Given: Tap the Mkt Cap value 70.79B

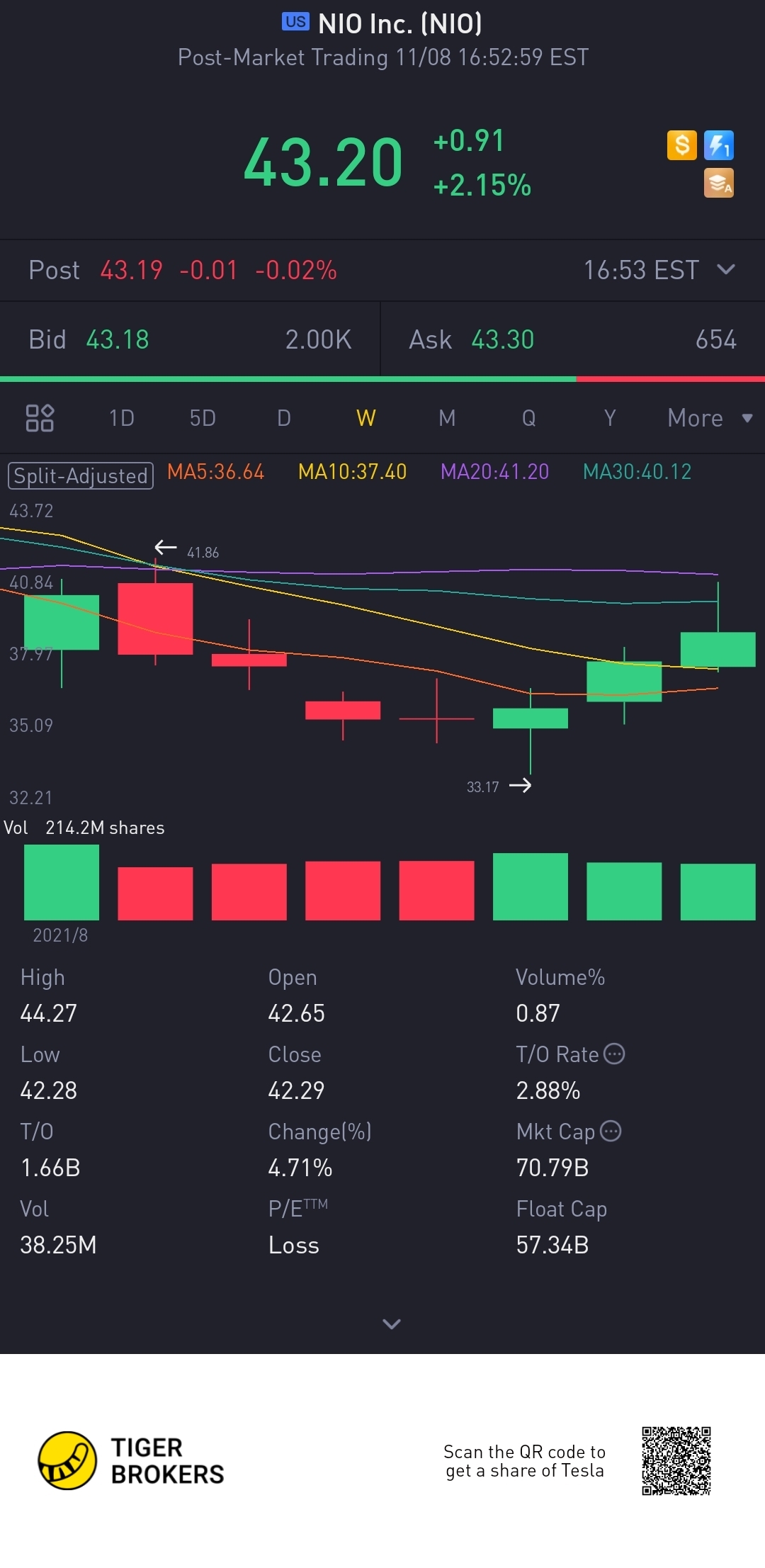Looking at the screenshot, I should [x=552, y=1168].
